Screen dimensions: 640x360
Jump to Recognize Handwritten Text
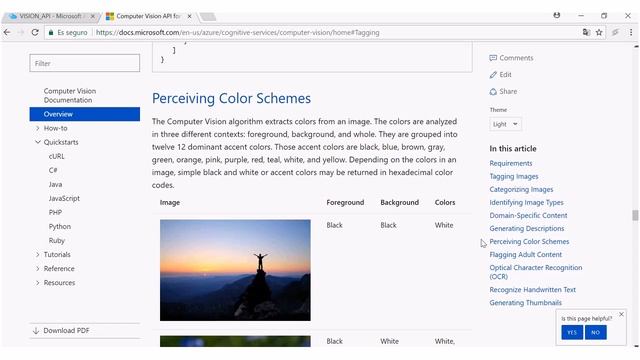pyautogui.click(x=533, y=290)
